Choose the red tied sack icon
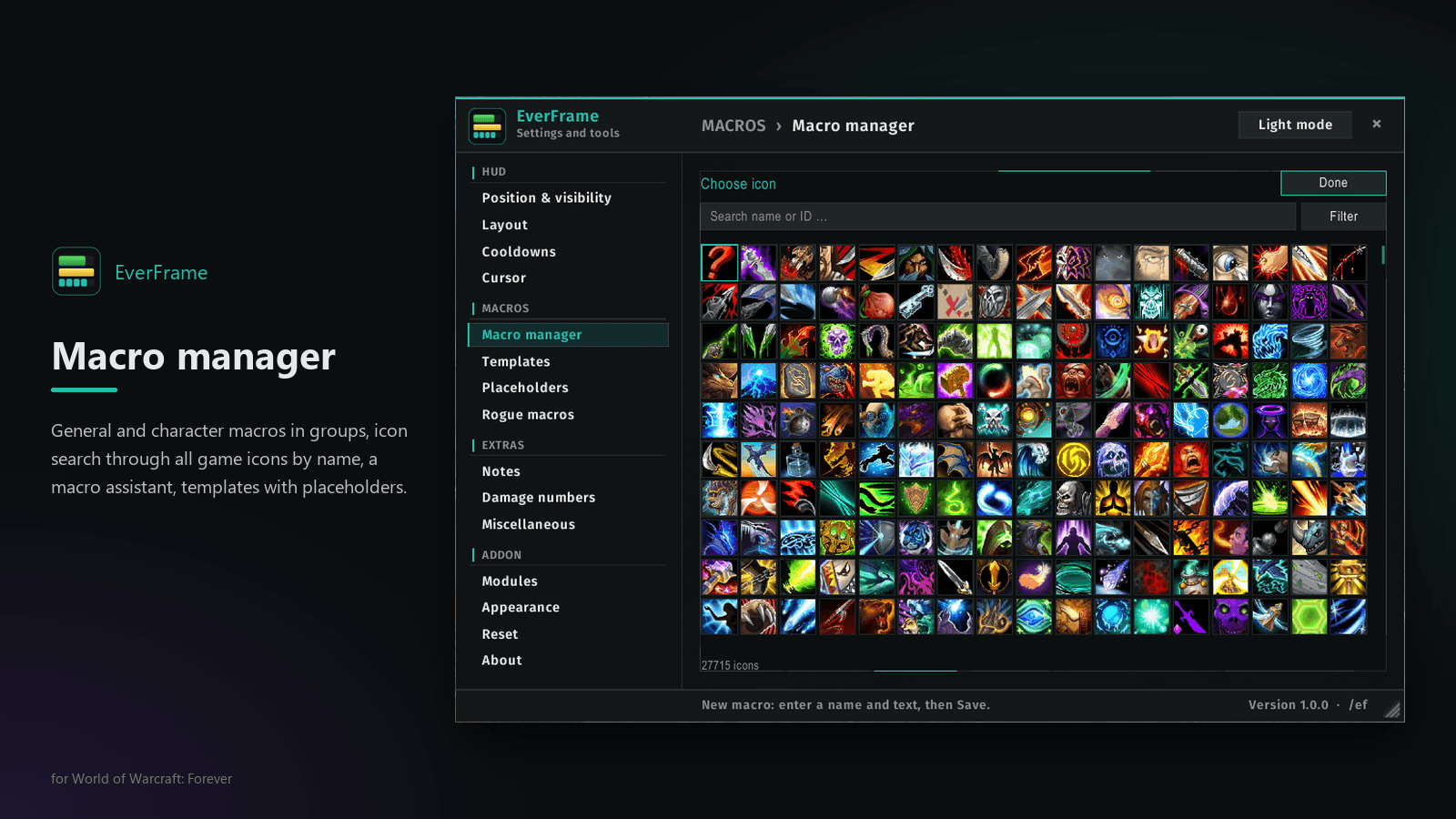1456x819 pixels. coord(876,301)
